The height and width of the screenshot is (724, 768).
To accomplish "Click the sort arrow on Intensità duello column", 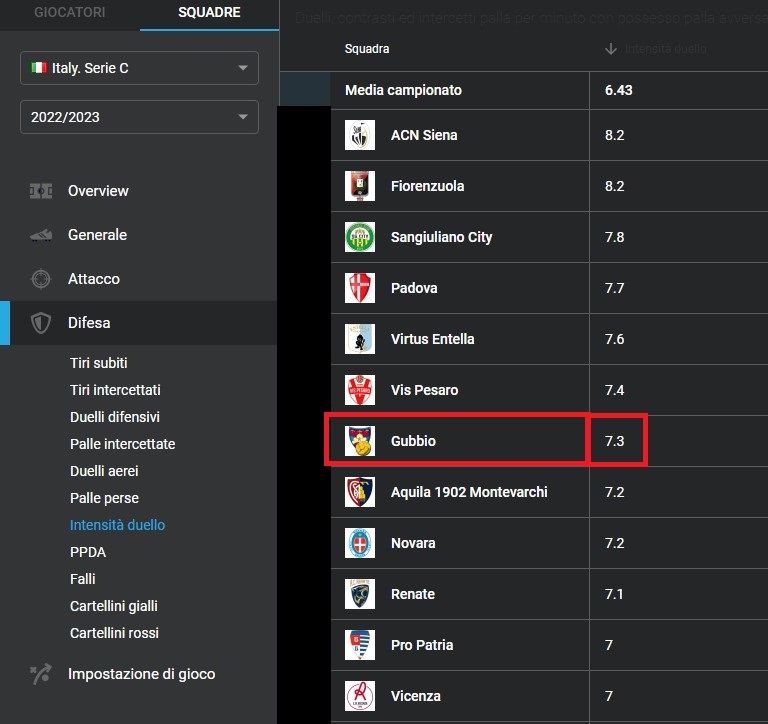I will pyautogui.click(x=611, y=49).
